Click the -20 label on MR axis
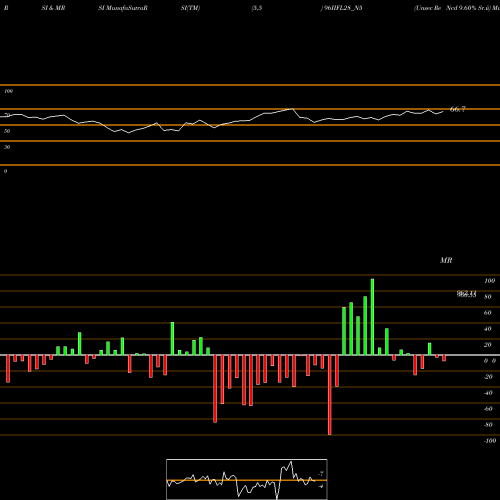 pos(488,377)
